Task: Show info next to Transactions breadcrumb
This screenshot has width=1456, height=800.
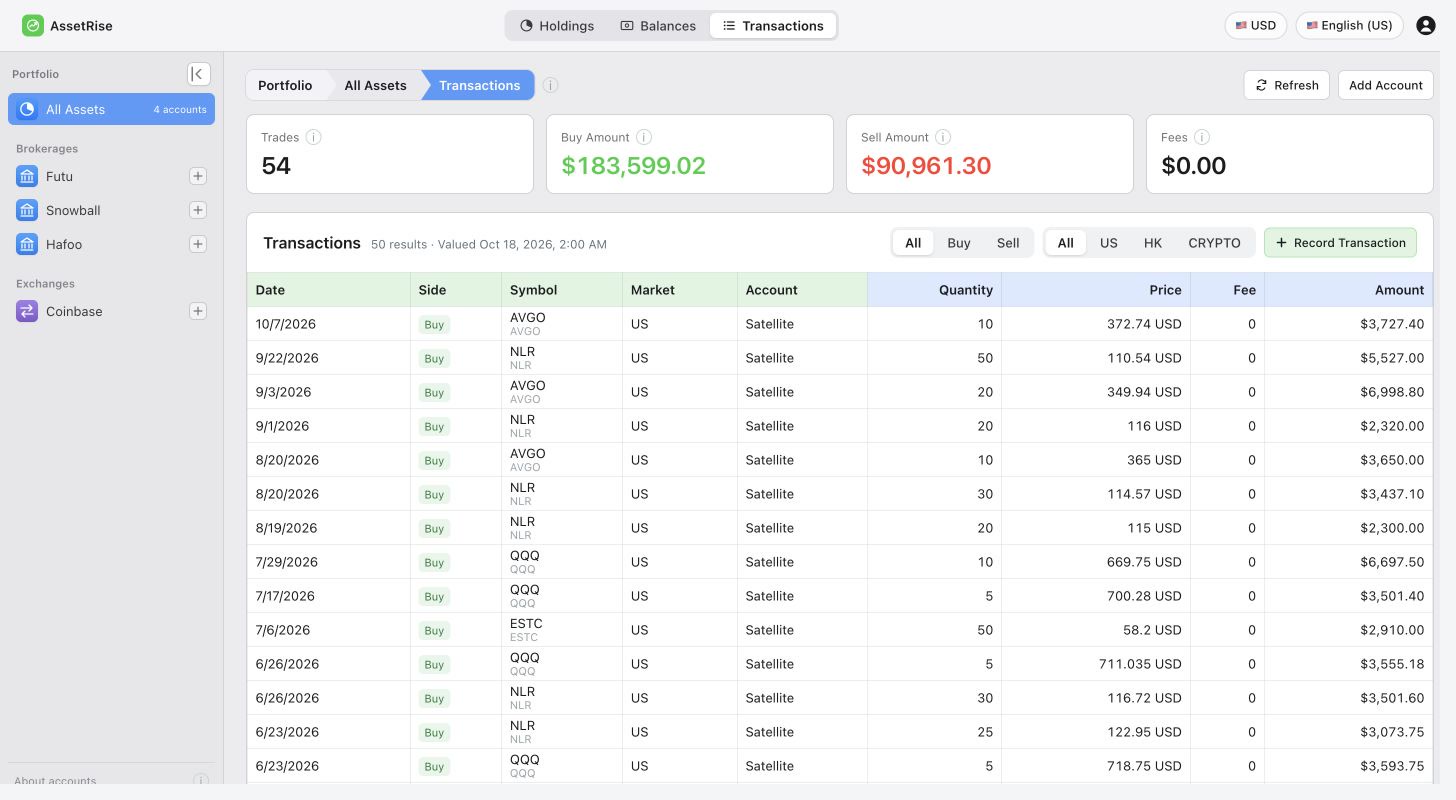Action: [x=551, y=85]
